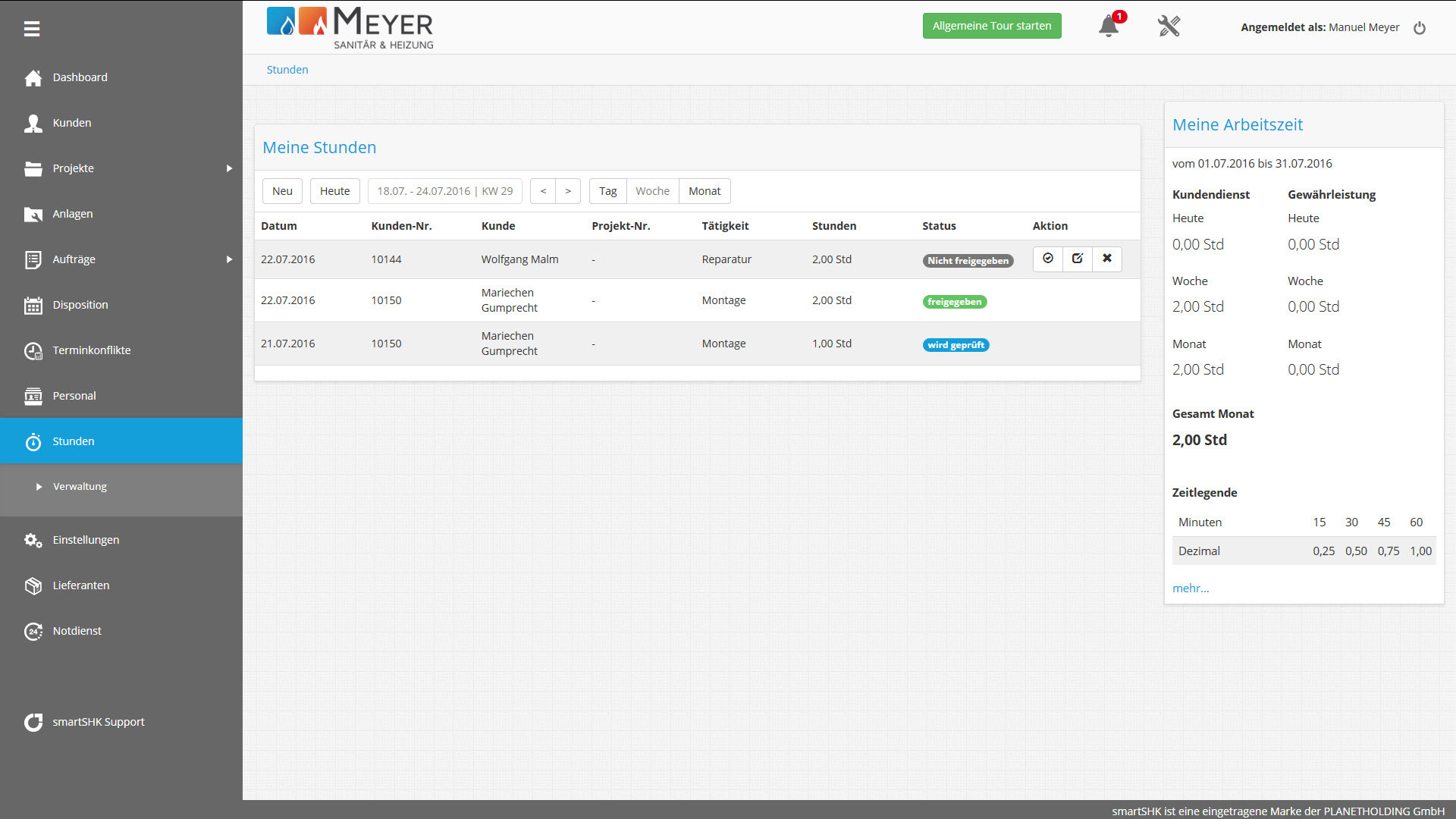
Task: Go to previous week with < button
Action: 543,191
